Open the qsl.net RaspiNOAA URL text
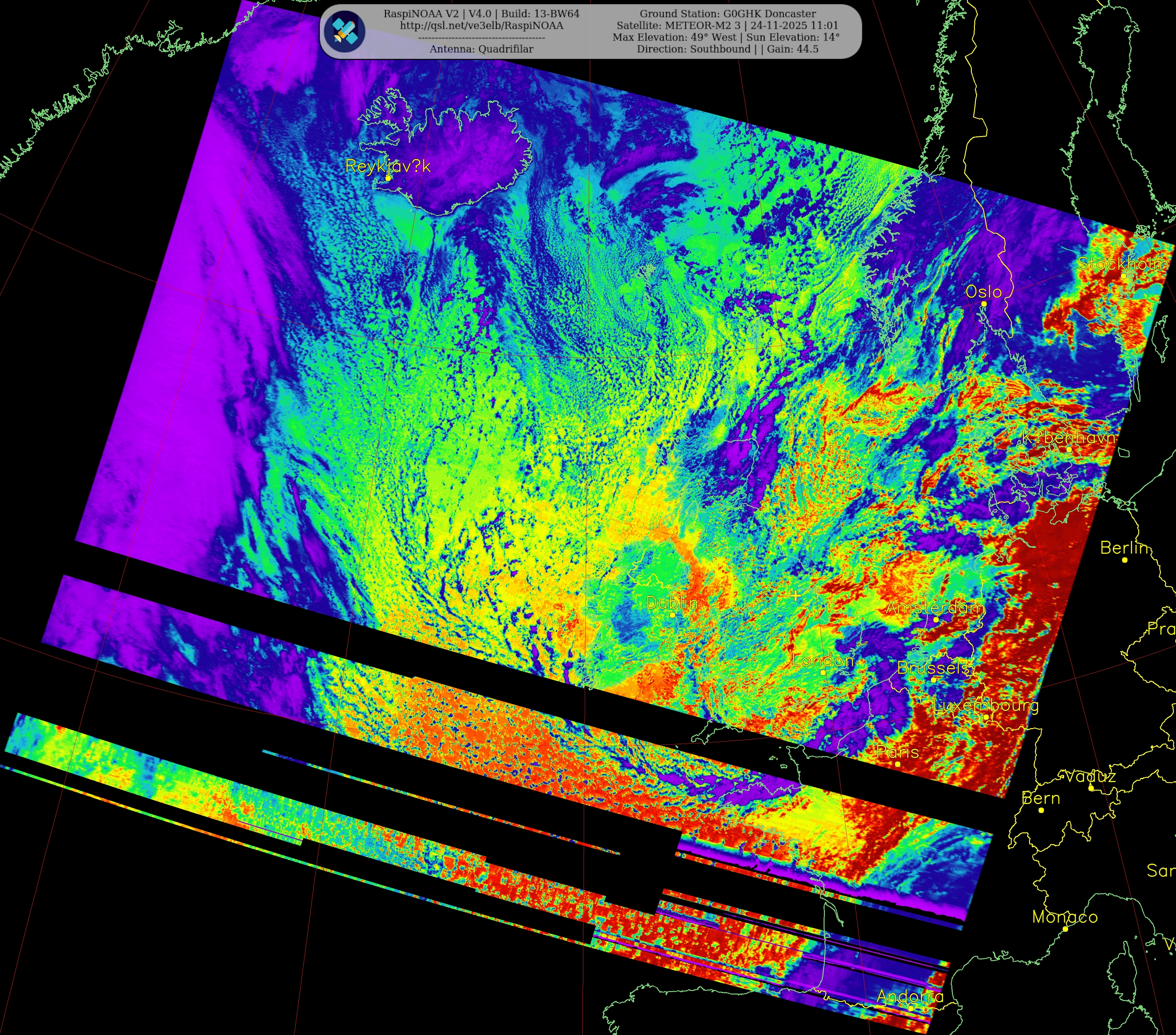 481,25
